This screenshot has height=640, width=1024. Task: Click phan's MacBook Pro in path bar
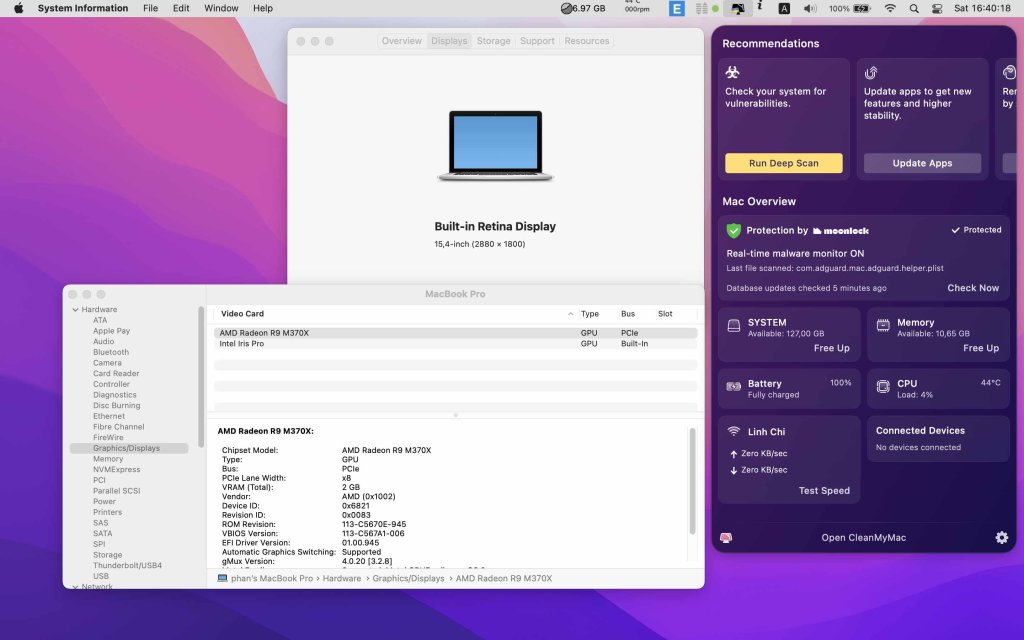click(272, 579)
